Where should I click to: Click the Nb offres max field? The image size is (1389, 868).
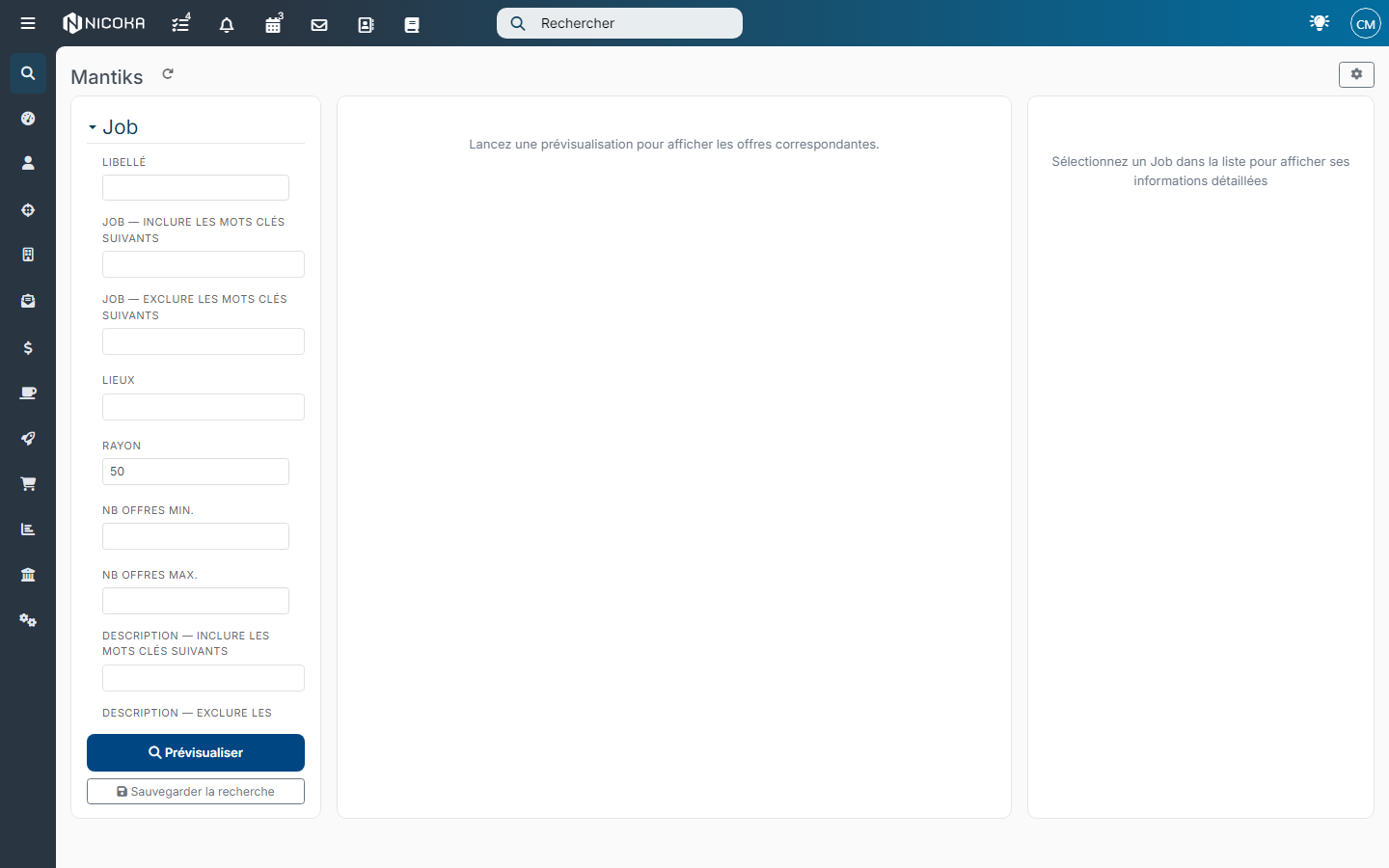click(196, 601)
